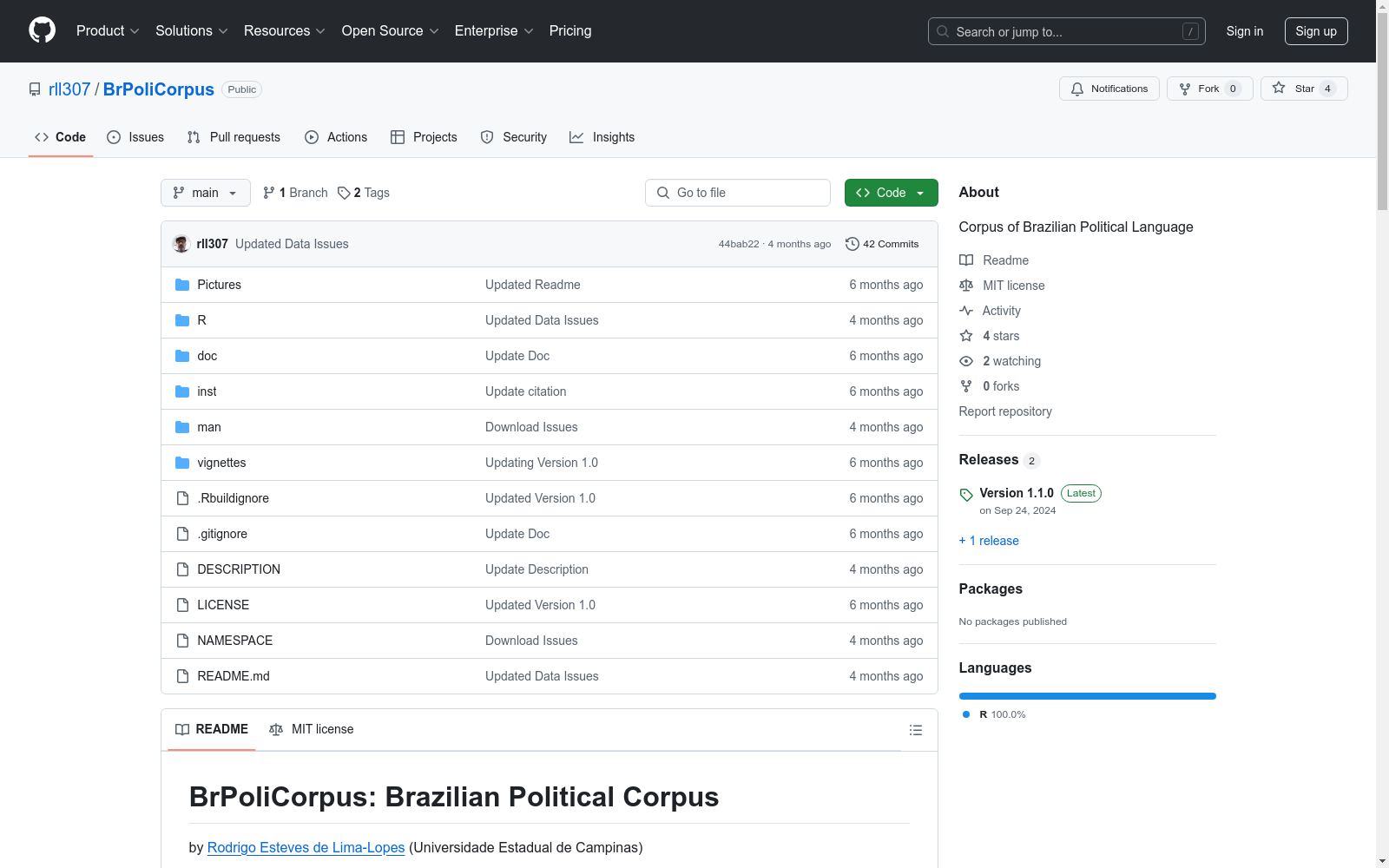This screenshot has width=1389, height=868.
Task: Expand the Open Source menu
Action: tap(391, 31)
